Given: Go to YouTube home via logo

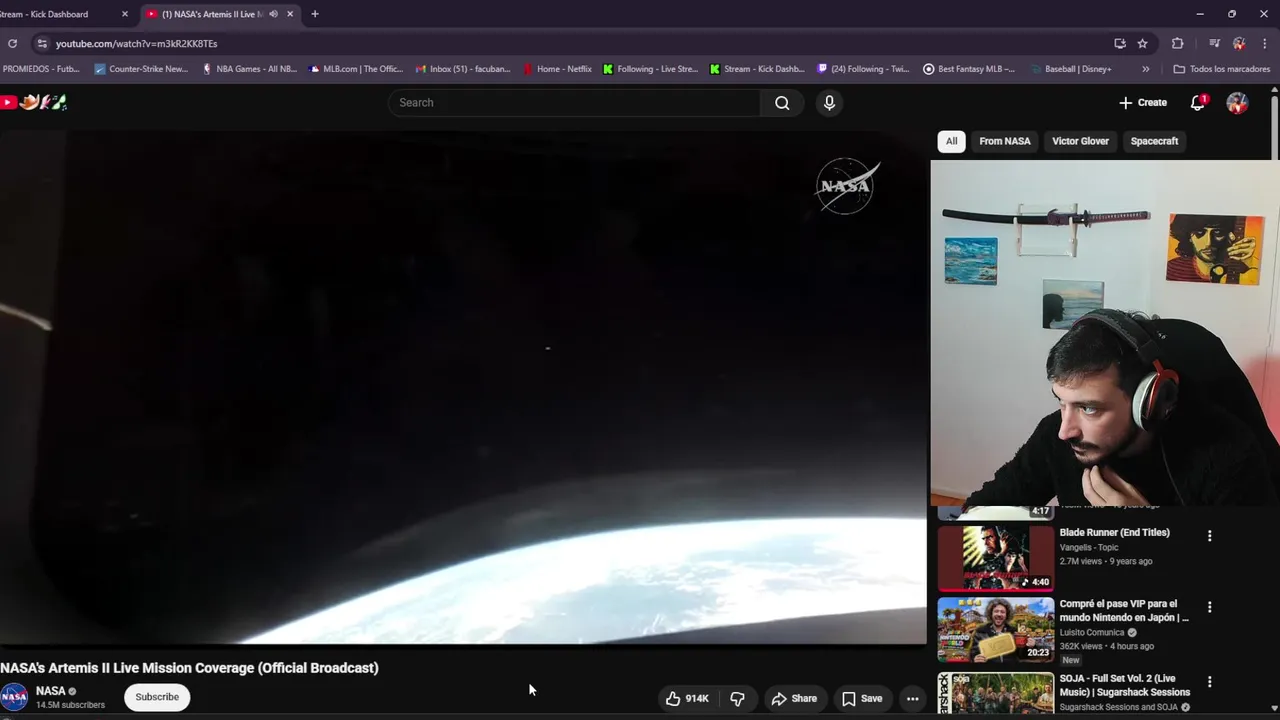Looking at the screenshot, I should tap(34, 102).
